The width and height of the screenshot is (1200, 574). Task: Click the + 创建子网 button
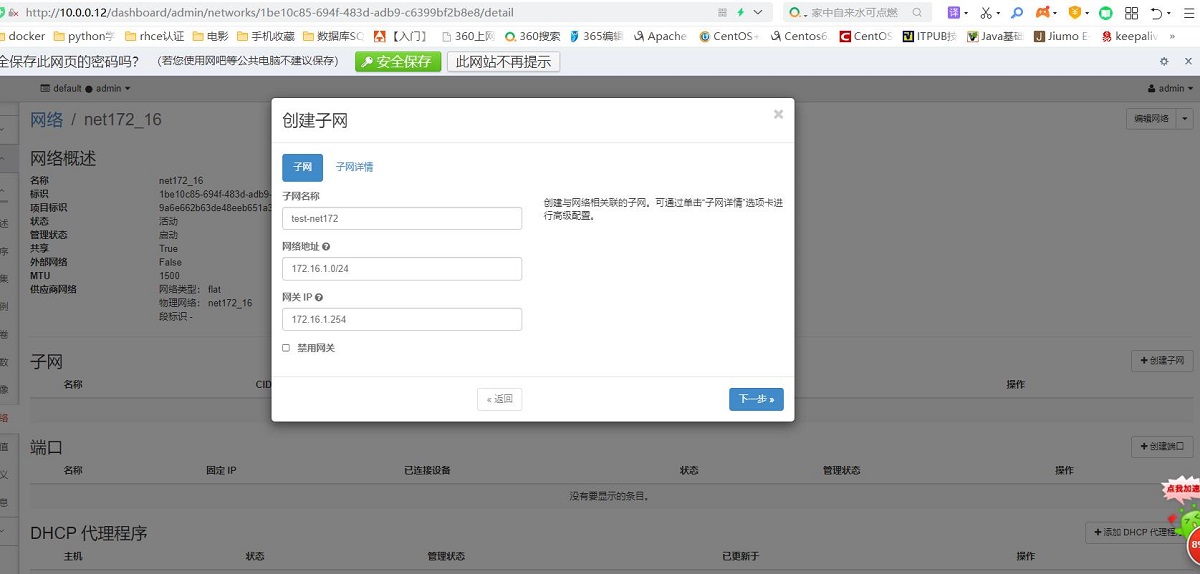click(x=1162, y=360)
